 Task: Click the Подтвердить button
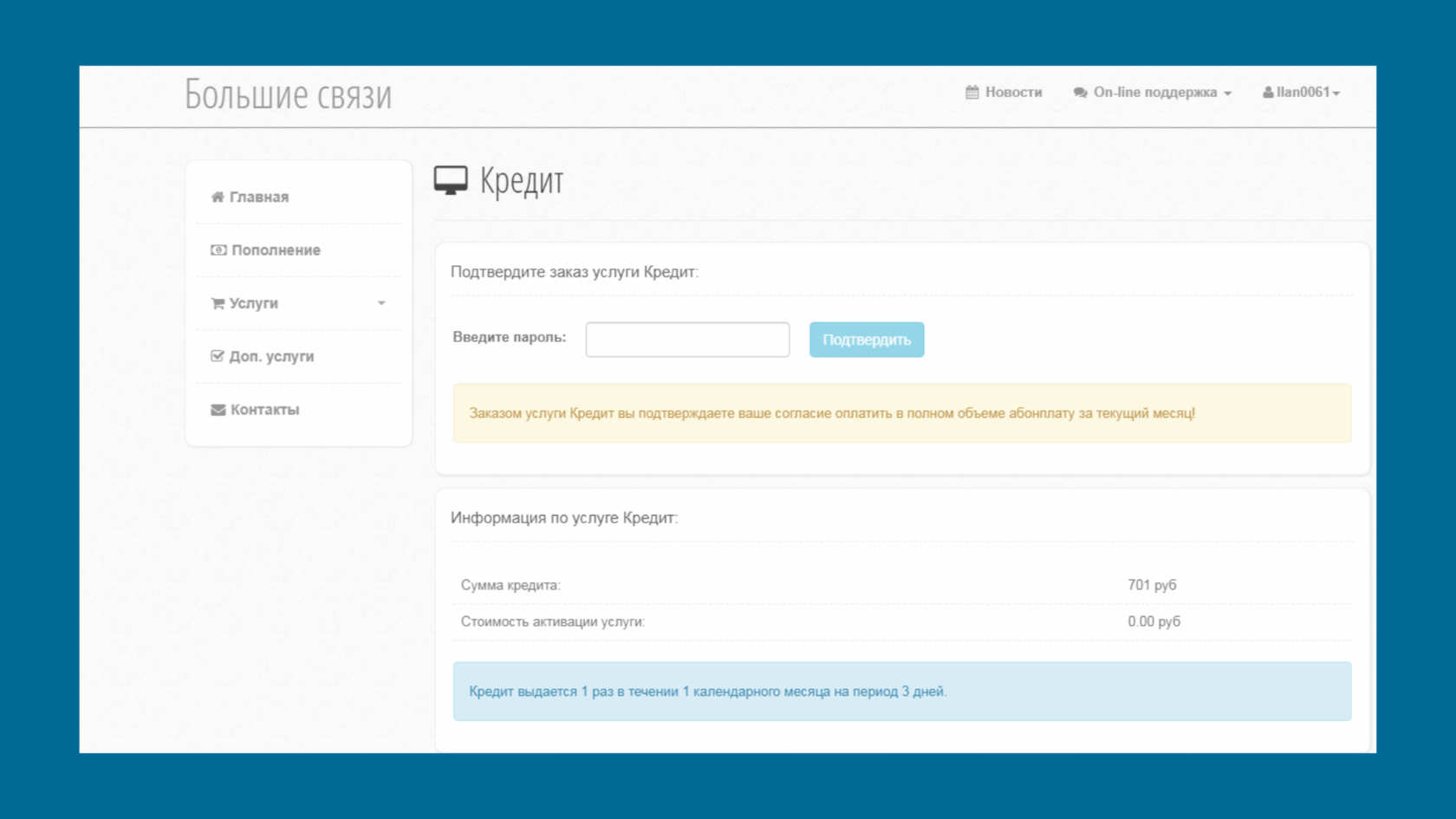[867, 340]
